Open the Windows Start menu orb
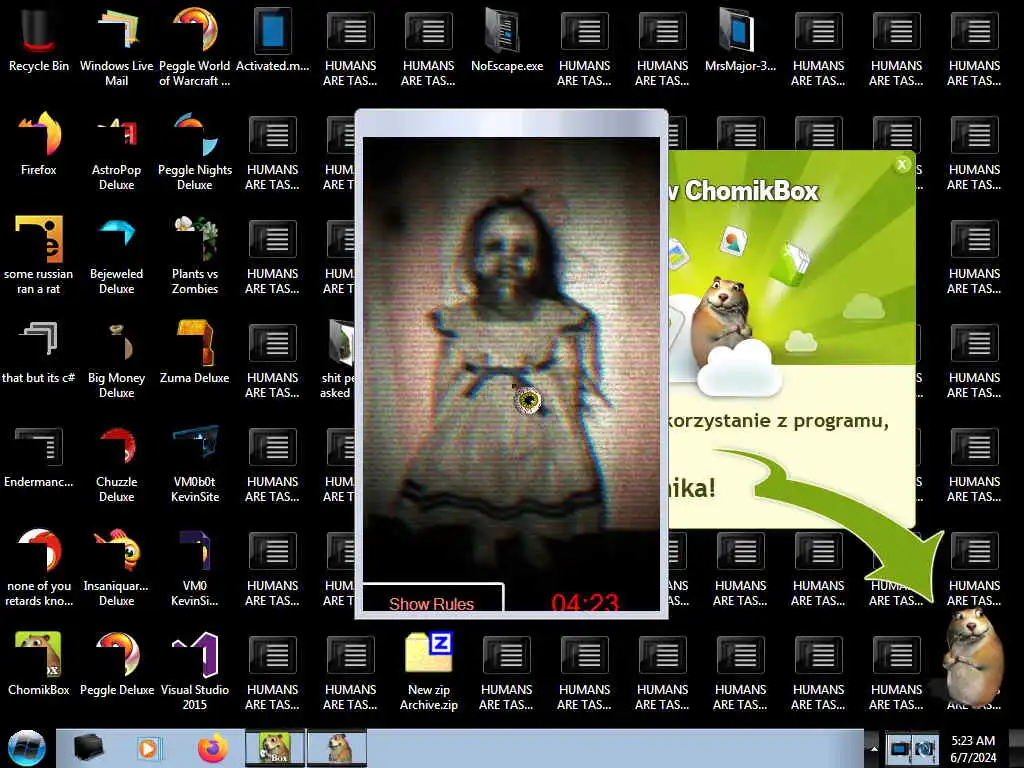Viewport: 1024px width, 768px height. coord(26,748)
